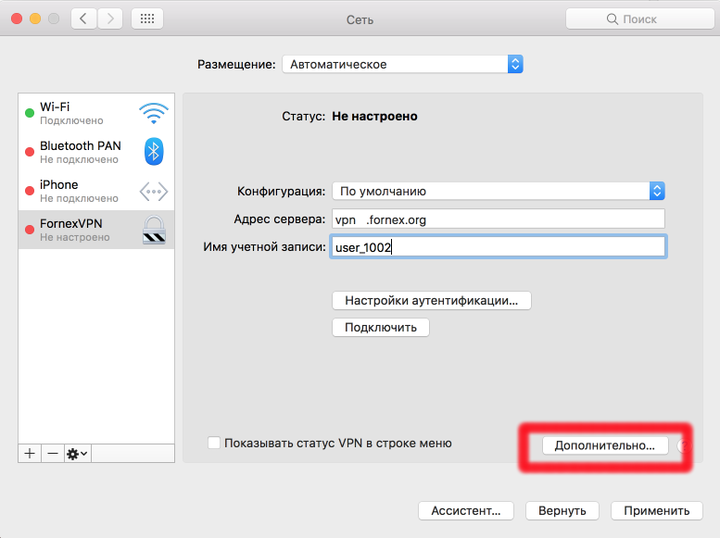
Task: Click the Bluetooth PAN icon
Action: tap(154, 151)
